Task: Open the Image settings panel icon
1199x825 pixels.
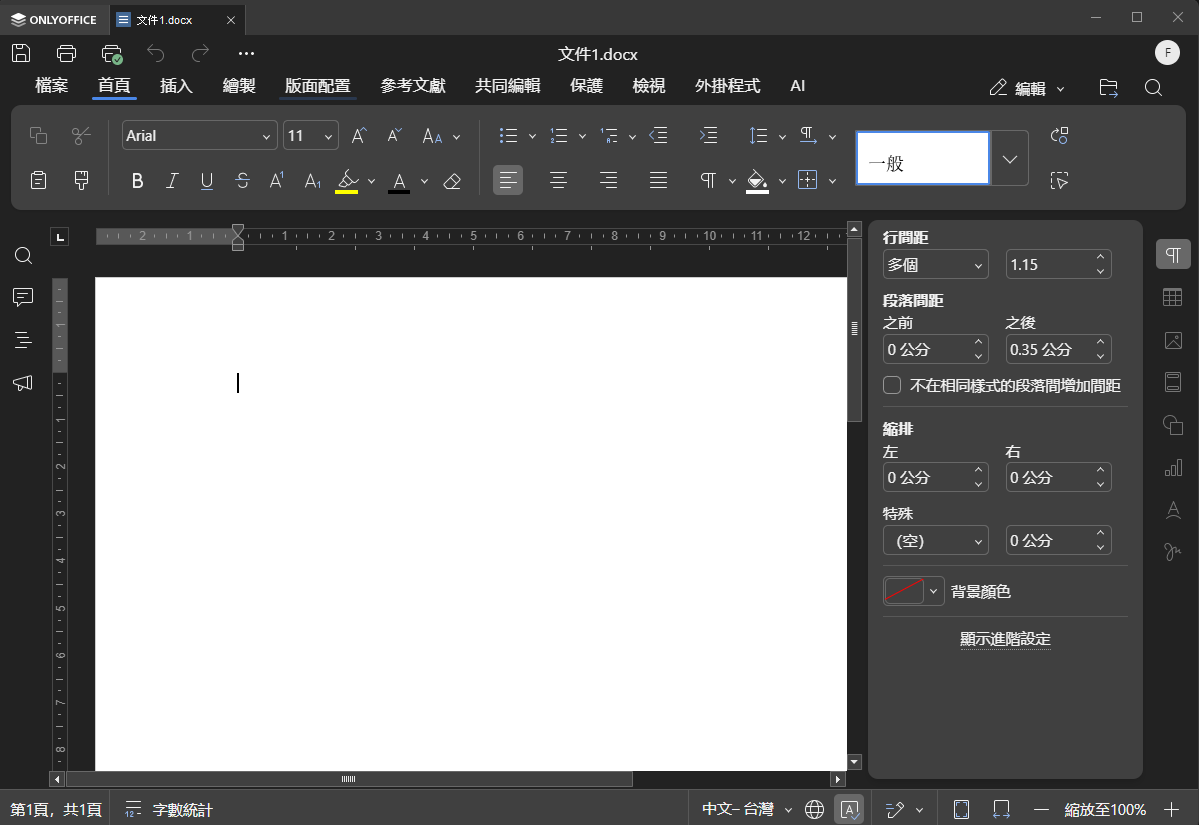Action: [x=1172, y=340]
